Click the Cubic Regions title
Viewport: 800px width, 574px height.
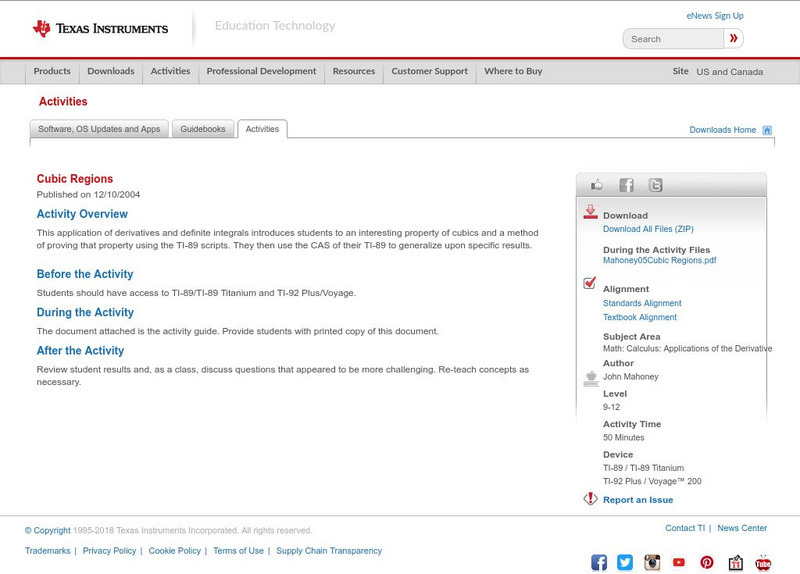point(74,179)
